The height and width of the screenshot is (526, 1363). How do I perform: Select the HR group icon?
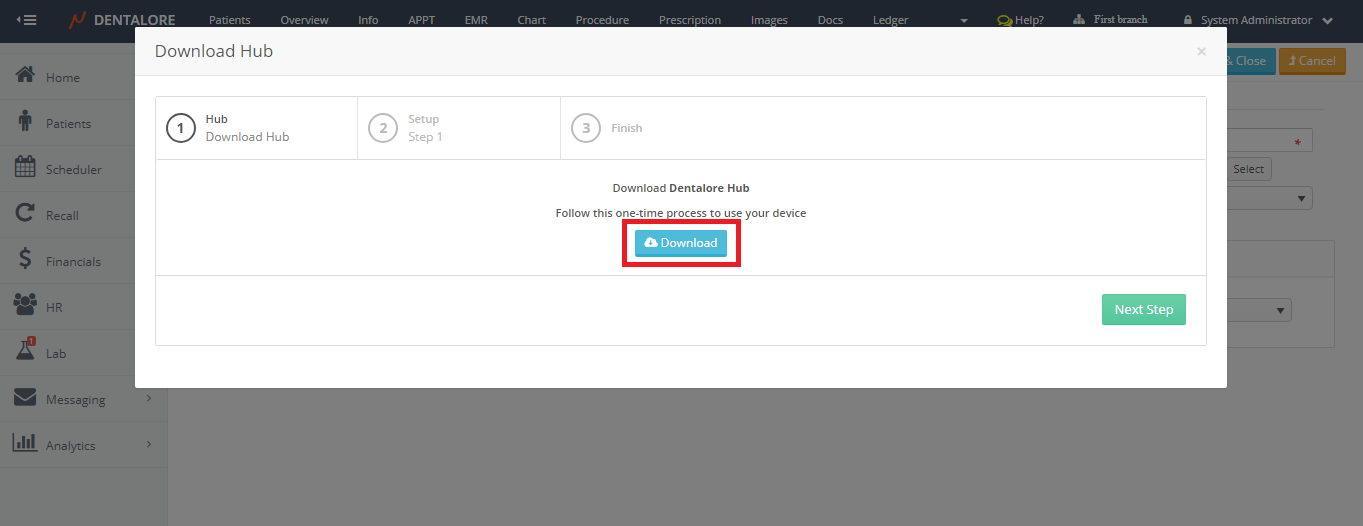[x=26, y=306]
